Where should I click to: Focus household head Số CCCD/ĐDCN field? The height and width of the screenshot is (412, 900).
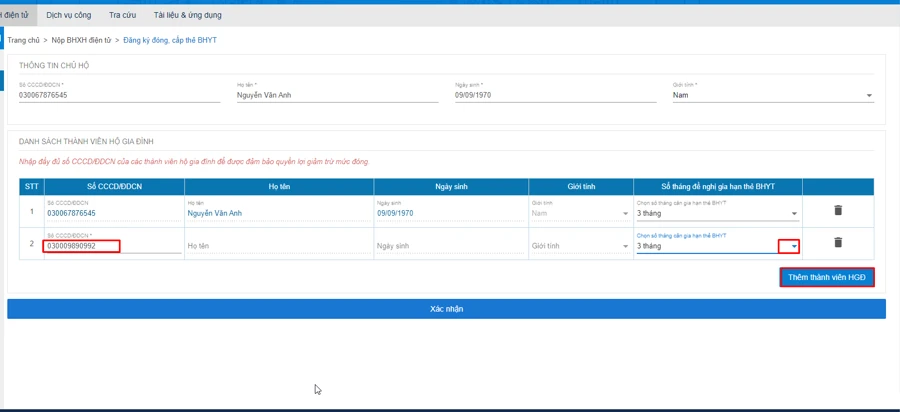tap(119, 96)
